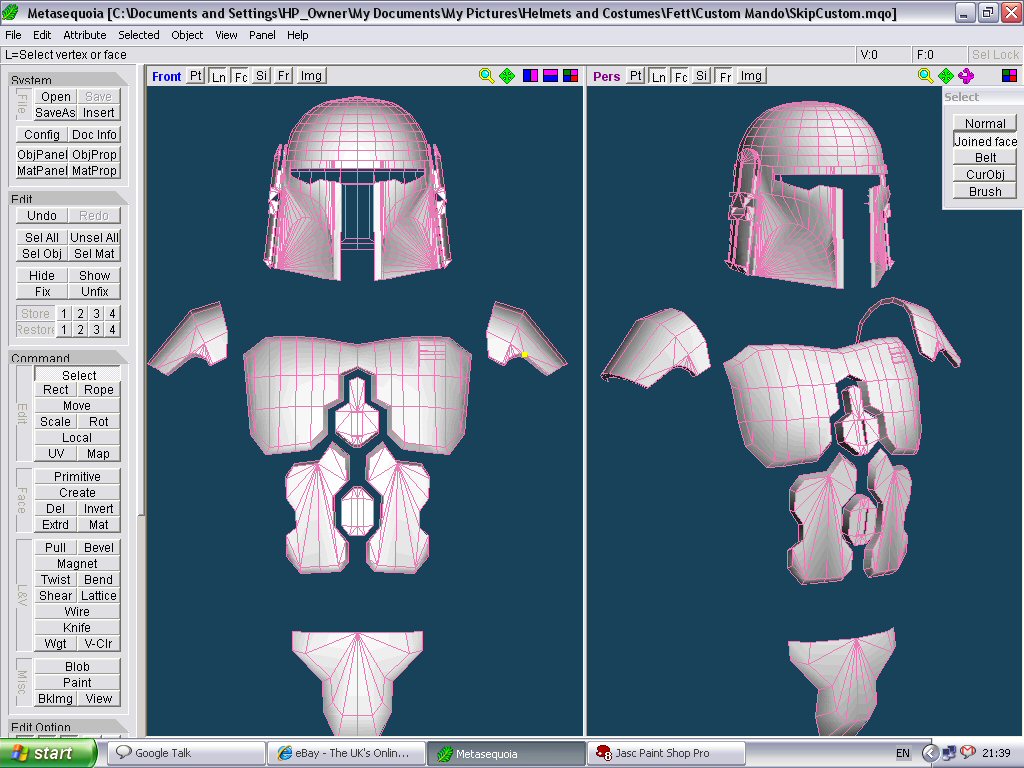Open the Panel menu
Screen dimensions: 1024x768
point(262,35)
